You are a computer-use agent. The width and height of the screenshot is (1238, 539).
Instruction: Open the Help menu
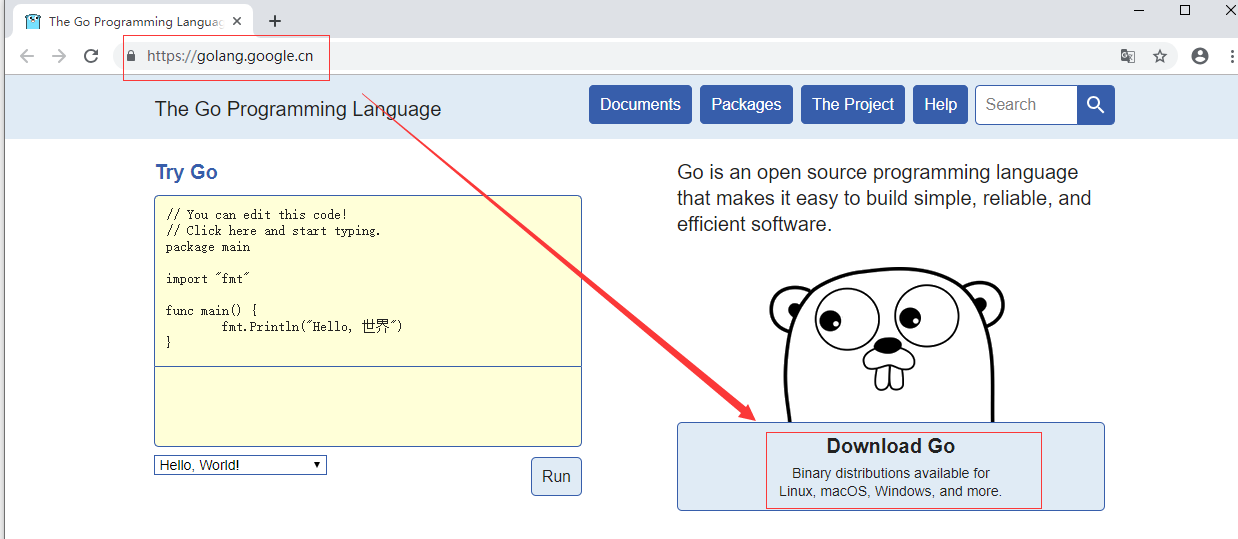[x=940, y=105]
